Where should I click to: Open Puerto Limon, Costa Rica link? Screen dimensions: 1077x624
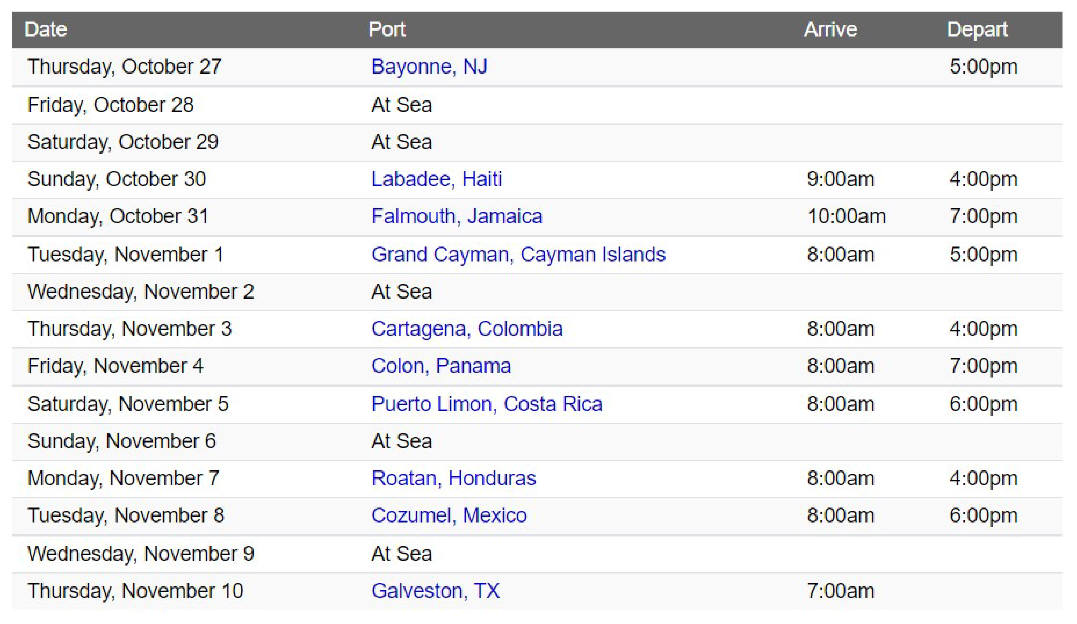pyautogui.click(x=487, y=404)
